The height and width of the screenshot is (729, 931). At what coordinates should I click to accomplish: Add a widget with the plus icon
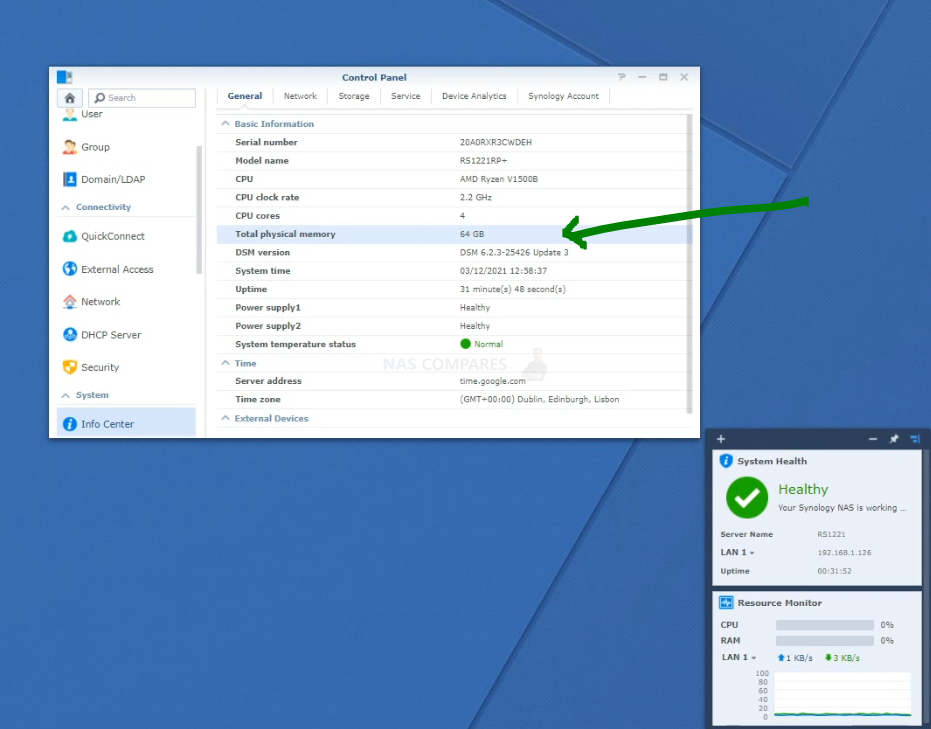(721, 439)
